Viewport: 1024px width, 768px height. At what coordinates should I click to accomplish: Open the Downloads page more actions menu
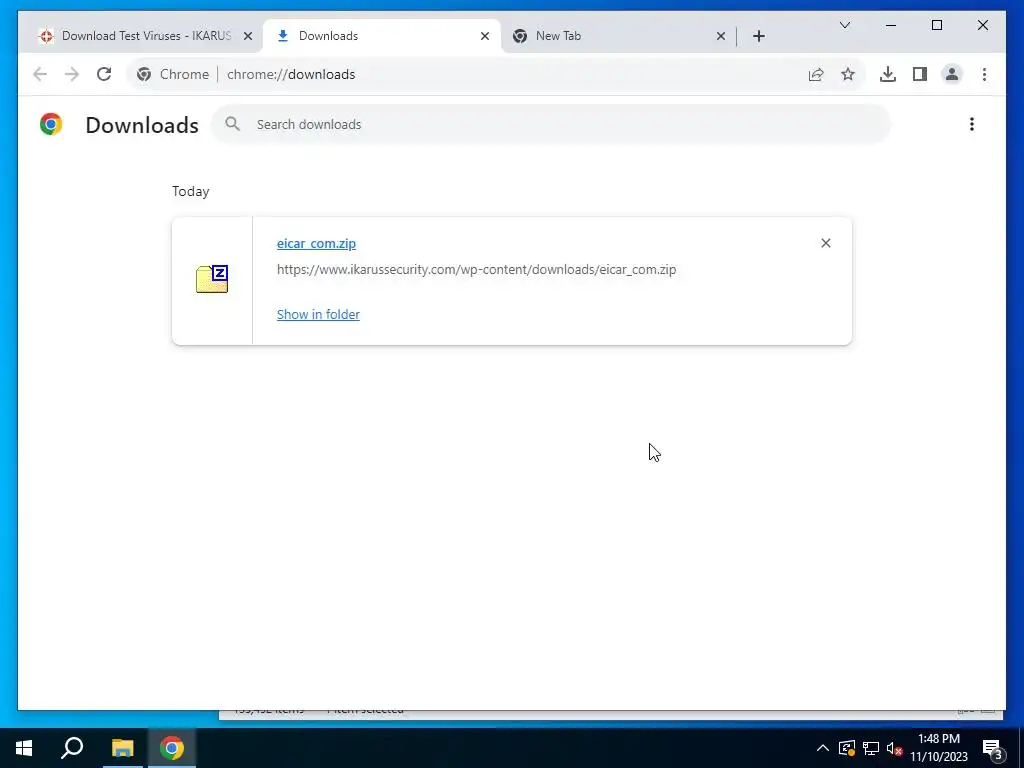click(x=972, y=124)
